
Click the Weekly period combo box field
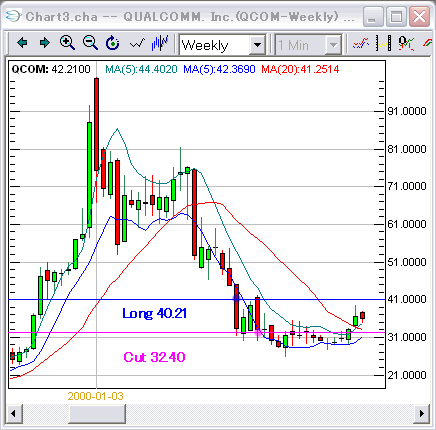[x=222, y=44]
